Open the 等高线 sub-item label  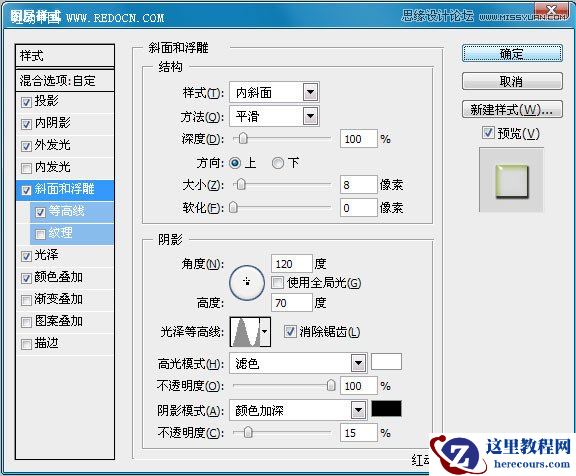pos(66,211)
